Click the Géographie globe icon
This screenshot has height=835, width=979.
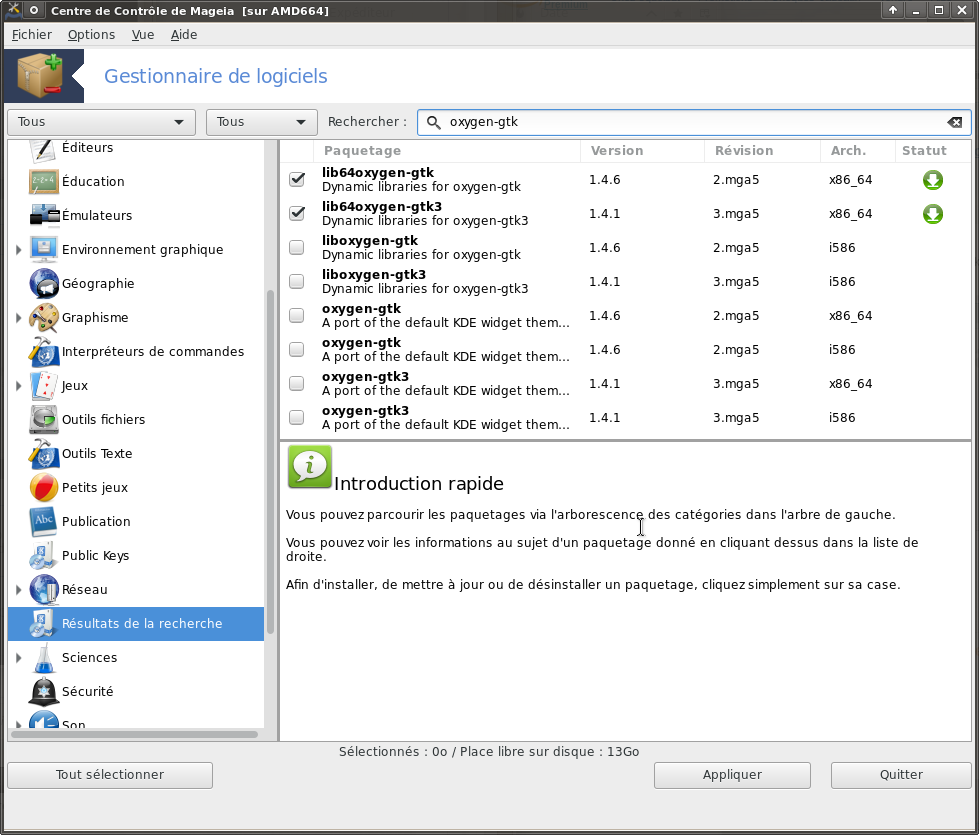click(44, 284)
